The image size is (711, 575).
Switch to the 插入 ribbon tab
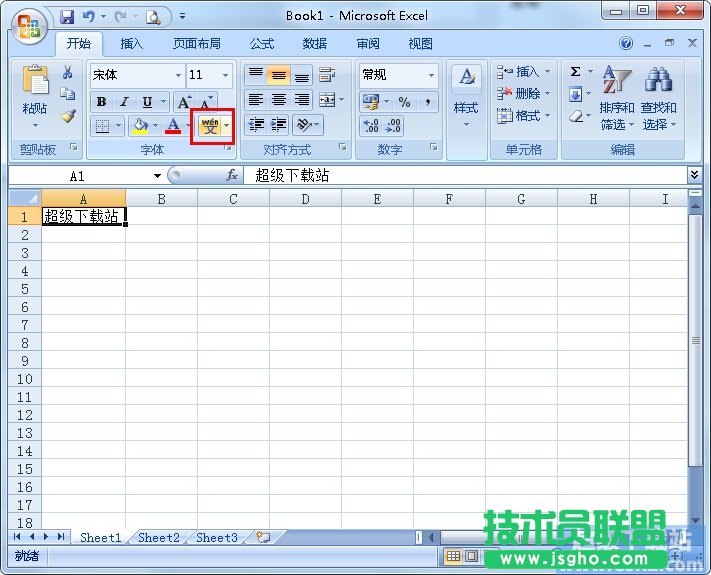[132, 44]
